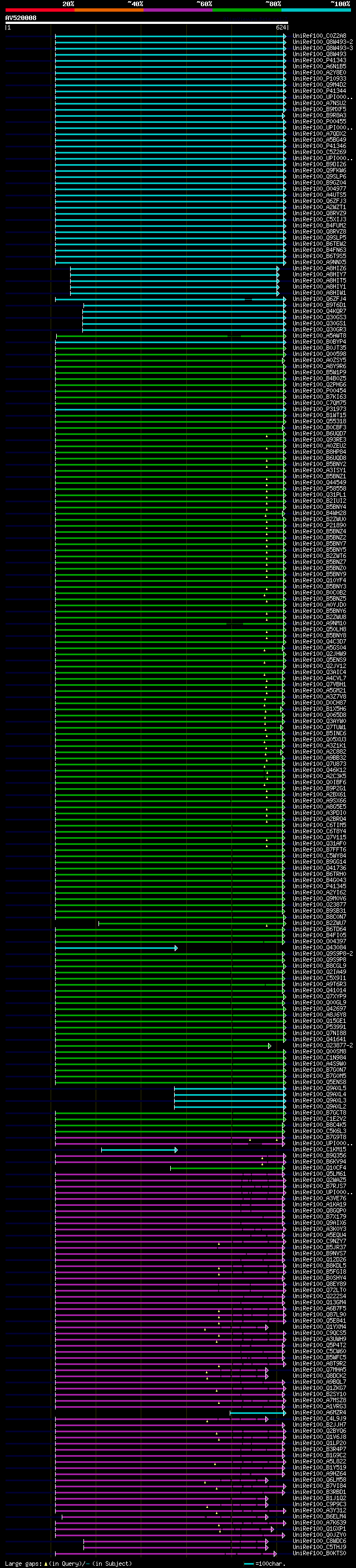Select the UniRef100_P53991 label

[x=319, y=1027]
